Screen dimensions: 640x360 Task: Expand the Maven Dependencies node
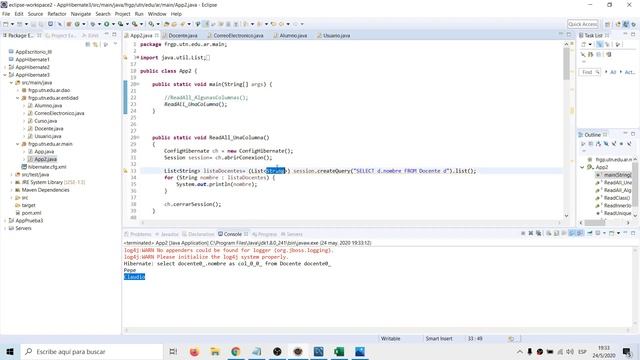(x=11, y=190)
